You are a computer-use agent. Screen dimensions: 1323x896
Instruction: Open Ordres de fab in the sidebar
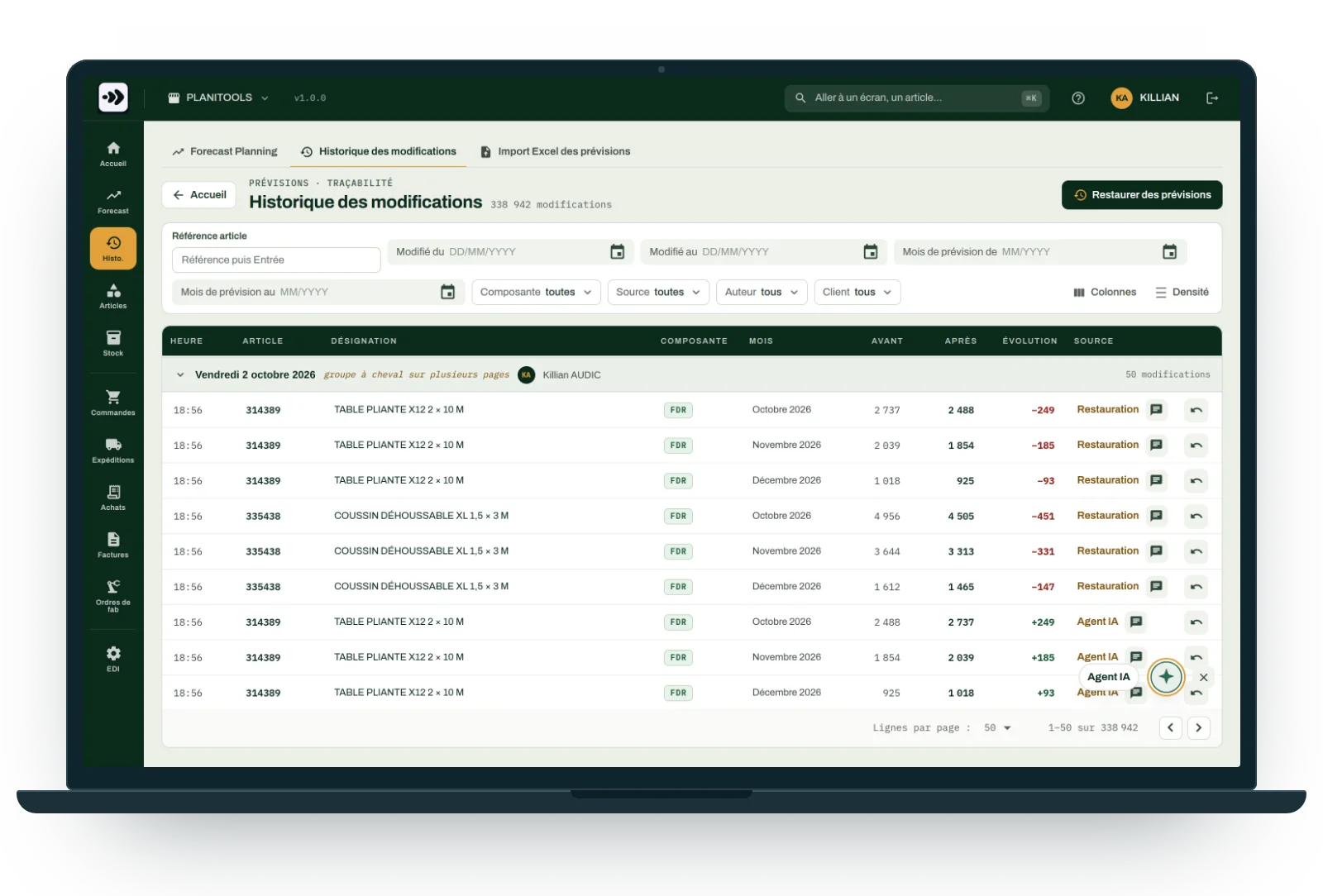[x=113, y=594]
